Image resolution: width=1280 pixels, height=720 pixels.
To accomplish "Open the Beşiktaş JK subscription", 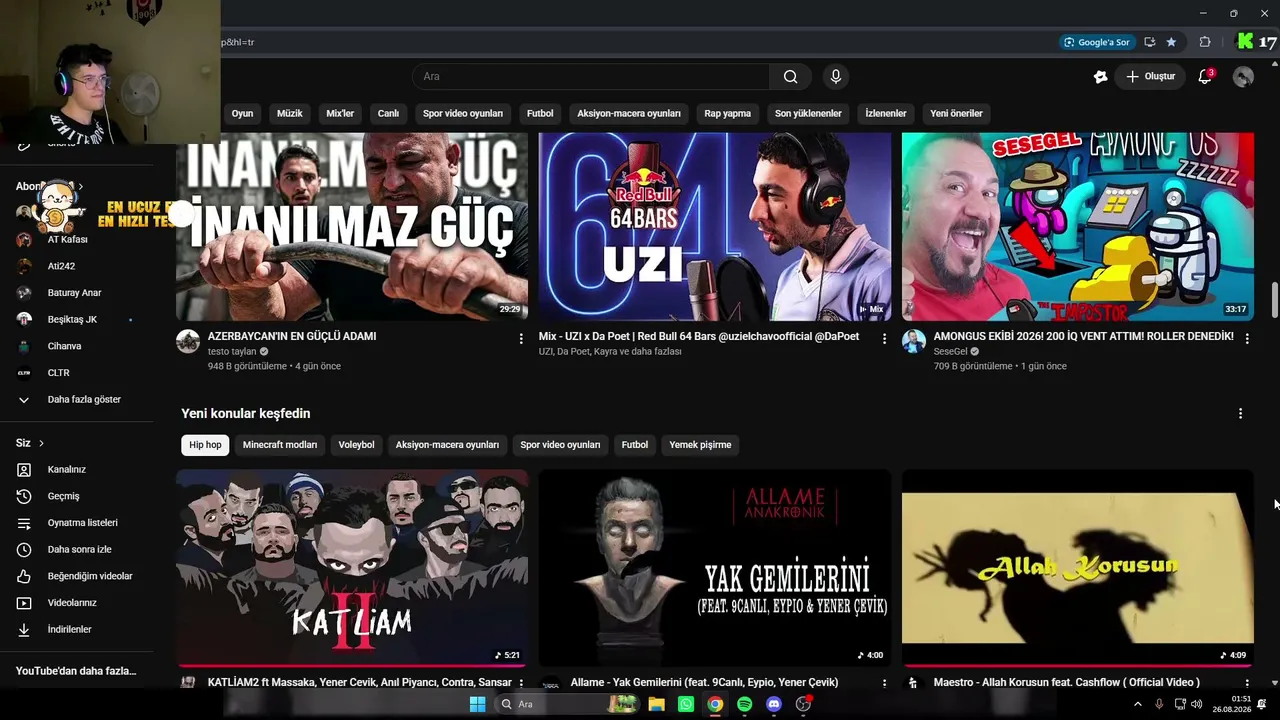I will click(x=72, y=320).
